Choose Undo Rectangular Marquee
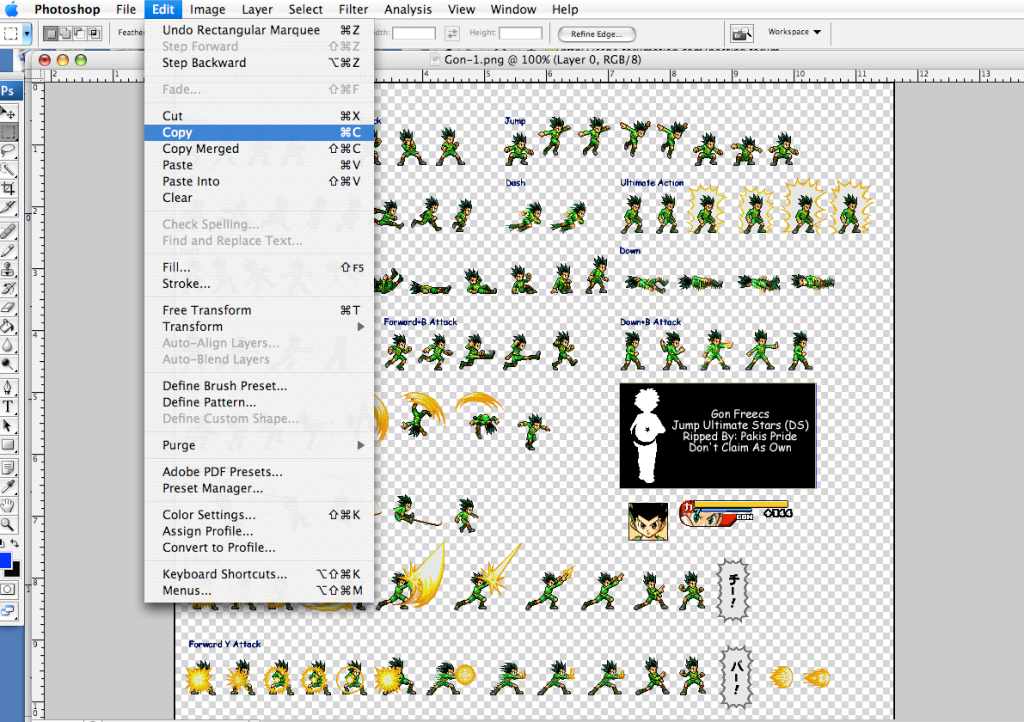 tap(259, 30)
